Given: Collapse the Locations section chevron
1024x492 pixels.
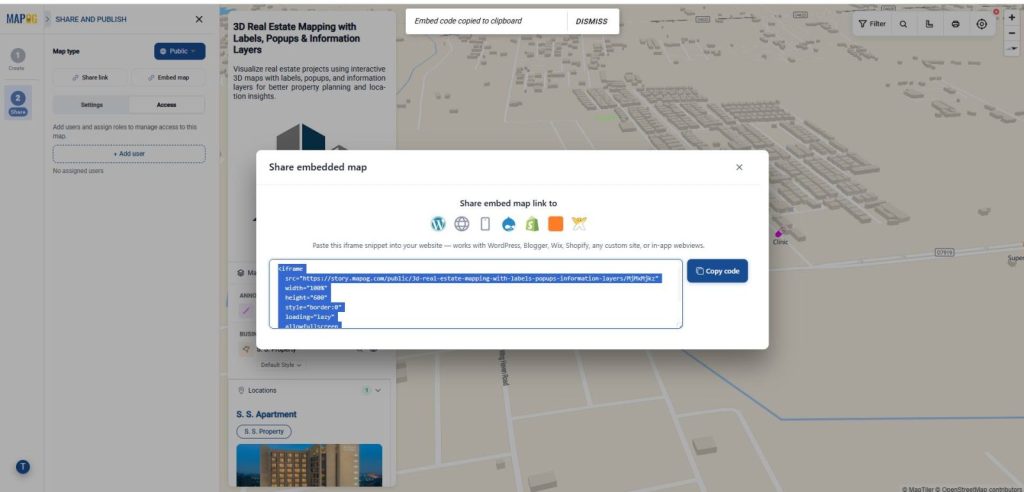Looking at the screenshot, I should click(377, 390).
